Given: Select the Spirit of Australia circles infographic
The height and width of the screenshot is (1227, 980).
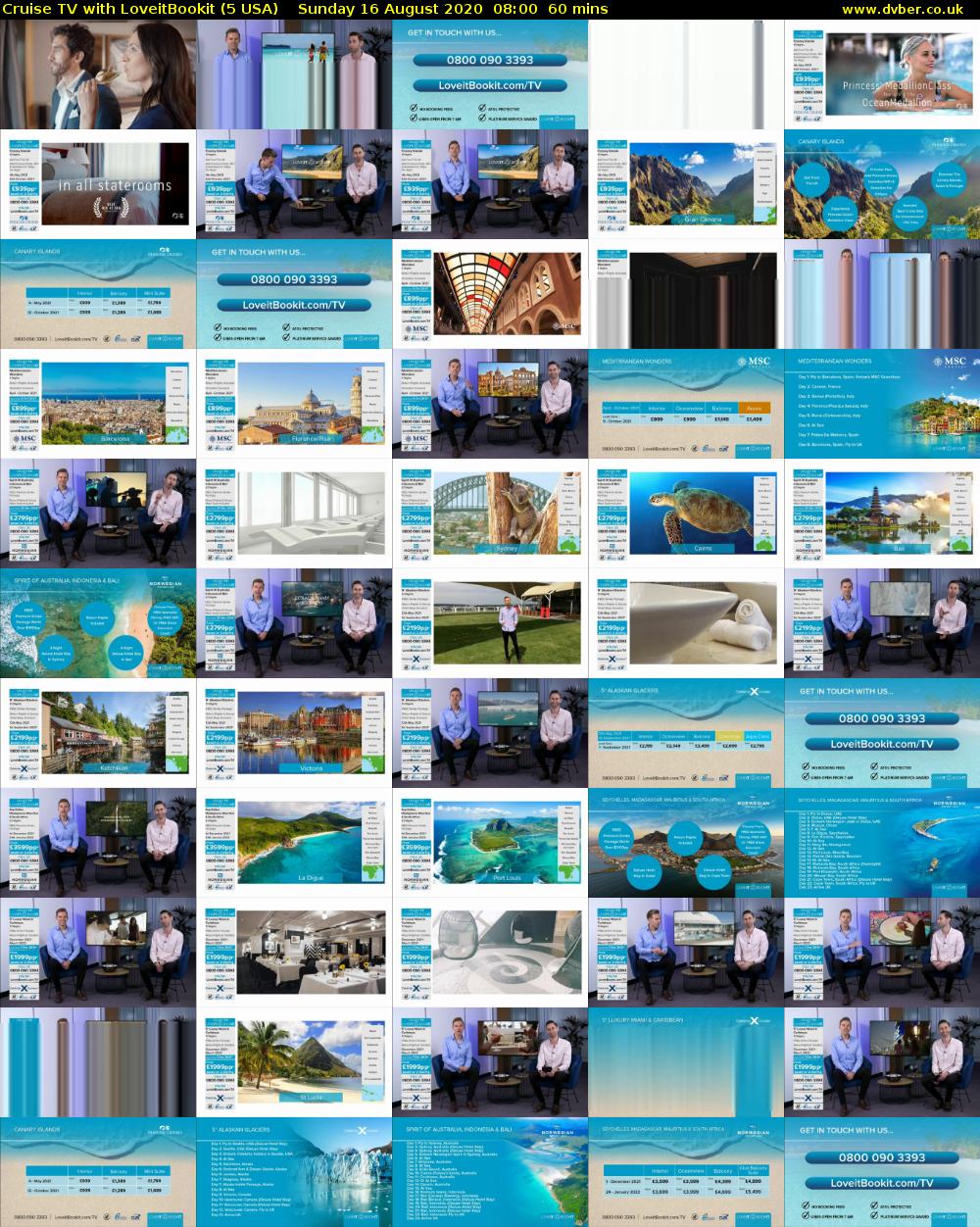Looking at the screenshot, I should point(98,623).
